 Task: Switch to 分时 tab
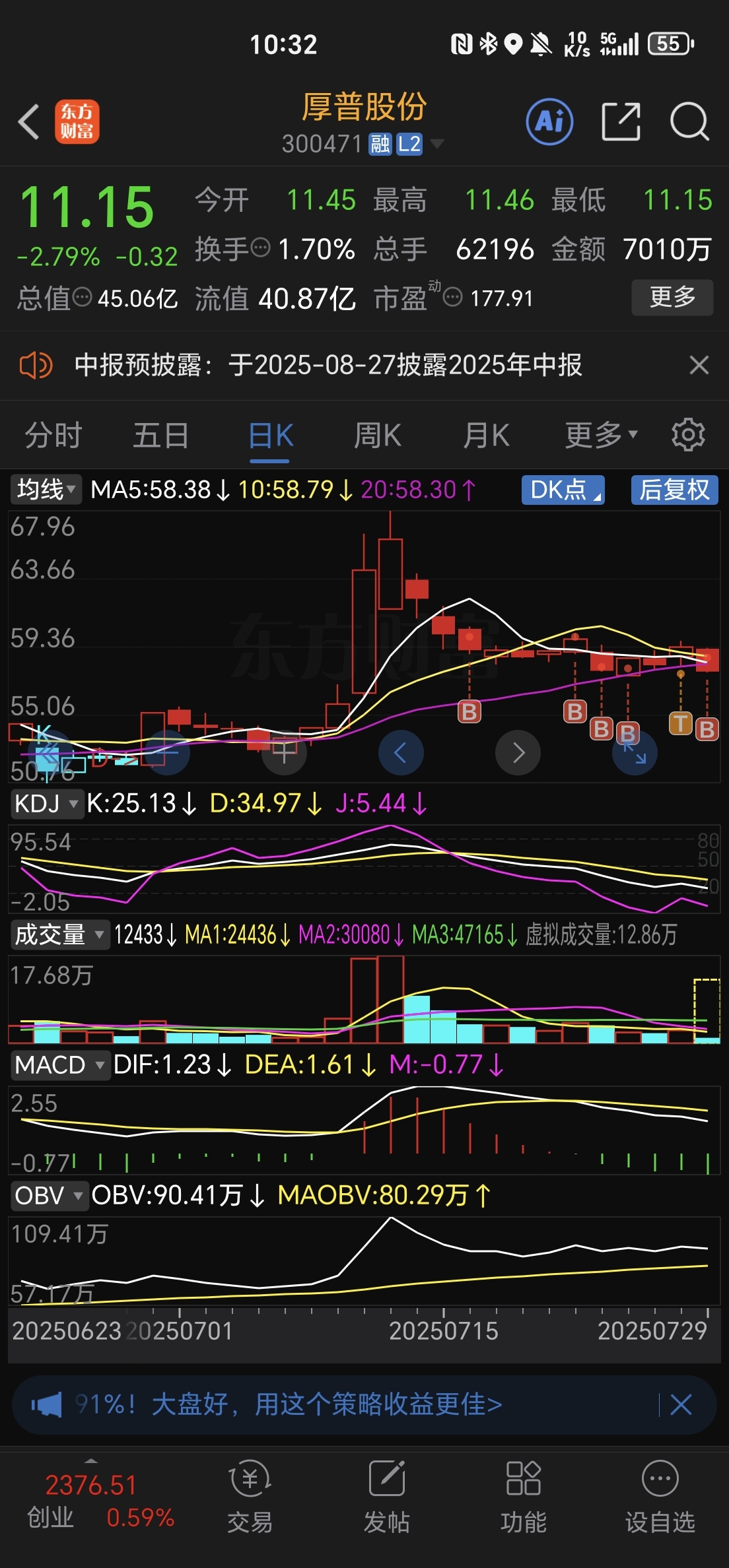pyautogui.click(x=53, y=435)
